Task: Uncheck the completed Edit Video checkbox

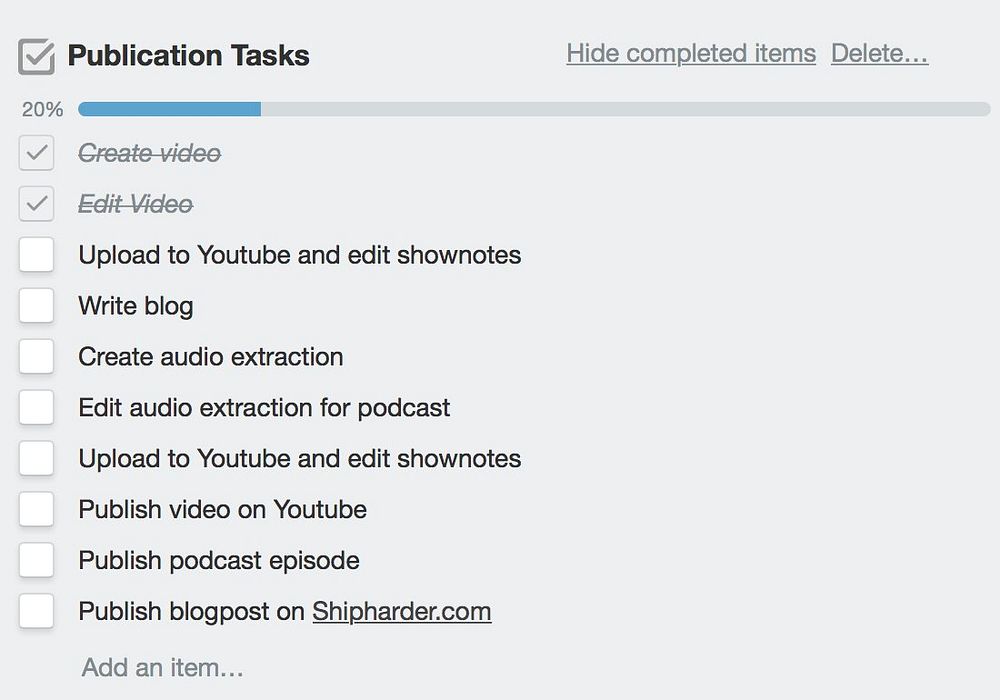Action: pyautogui.click(x=36, y=204)
